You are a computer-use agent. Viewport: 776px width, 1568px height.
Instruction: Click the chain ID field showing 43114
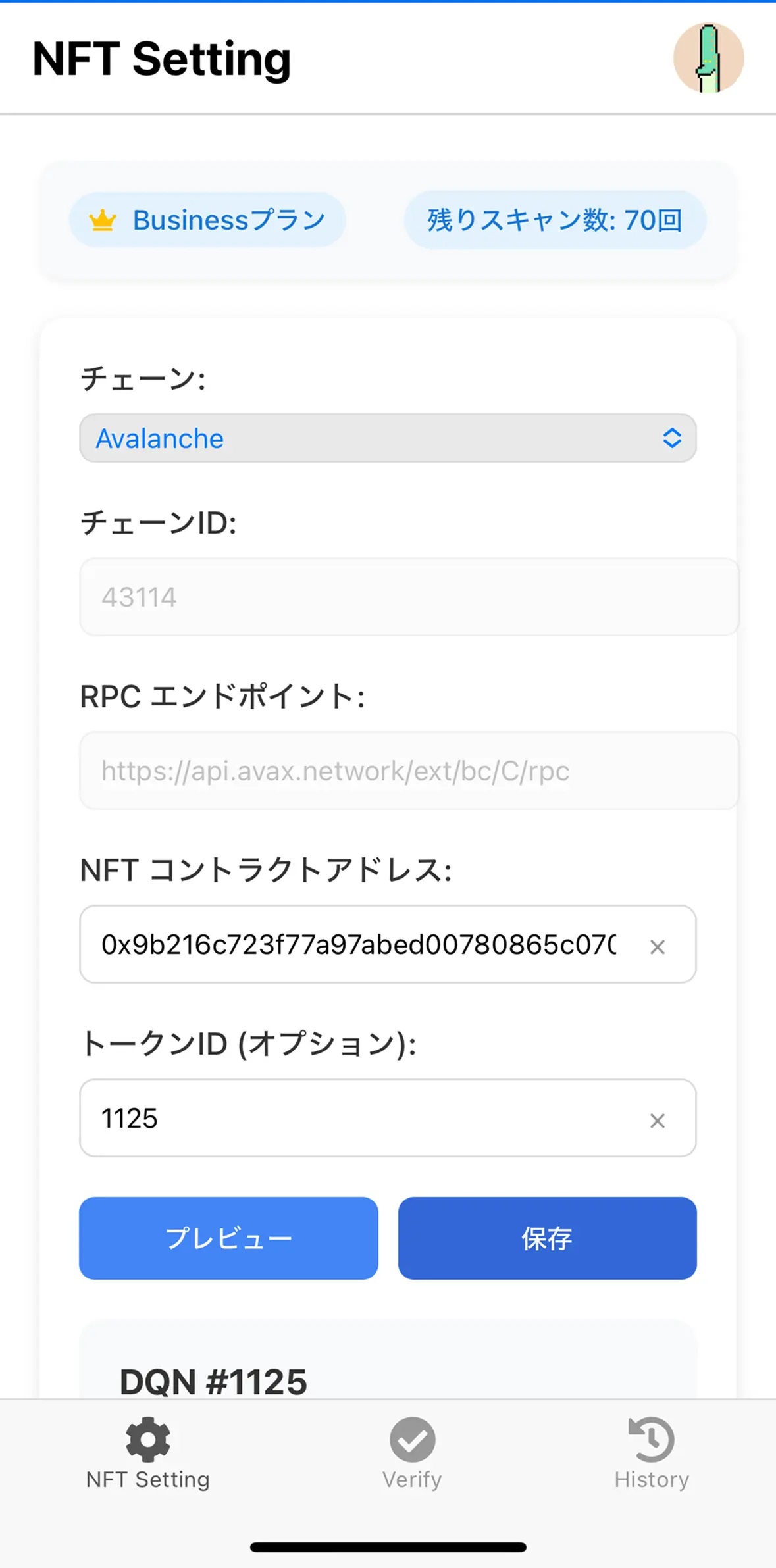(x=408, y=597)
